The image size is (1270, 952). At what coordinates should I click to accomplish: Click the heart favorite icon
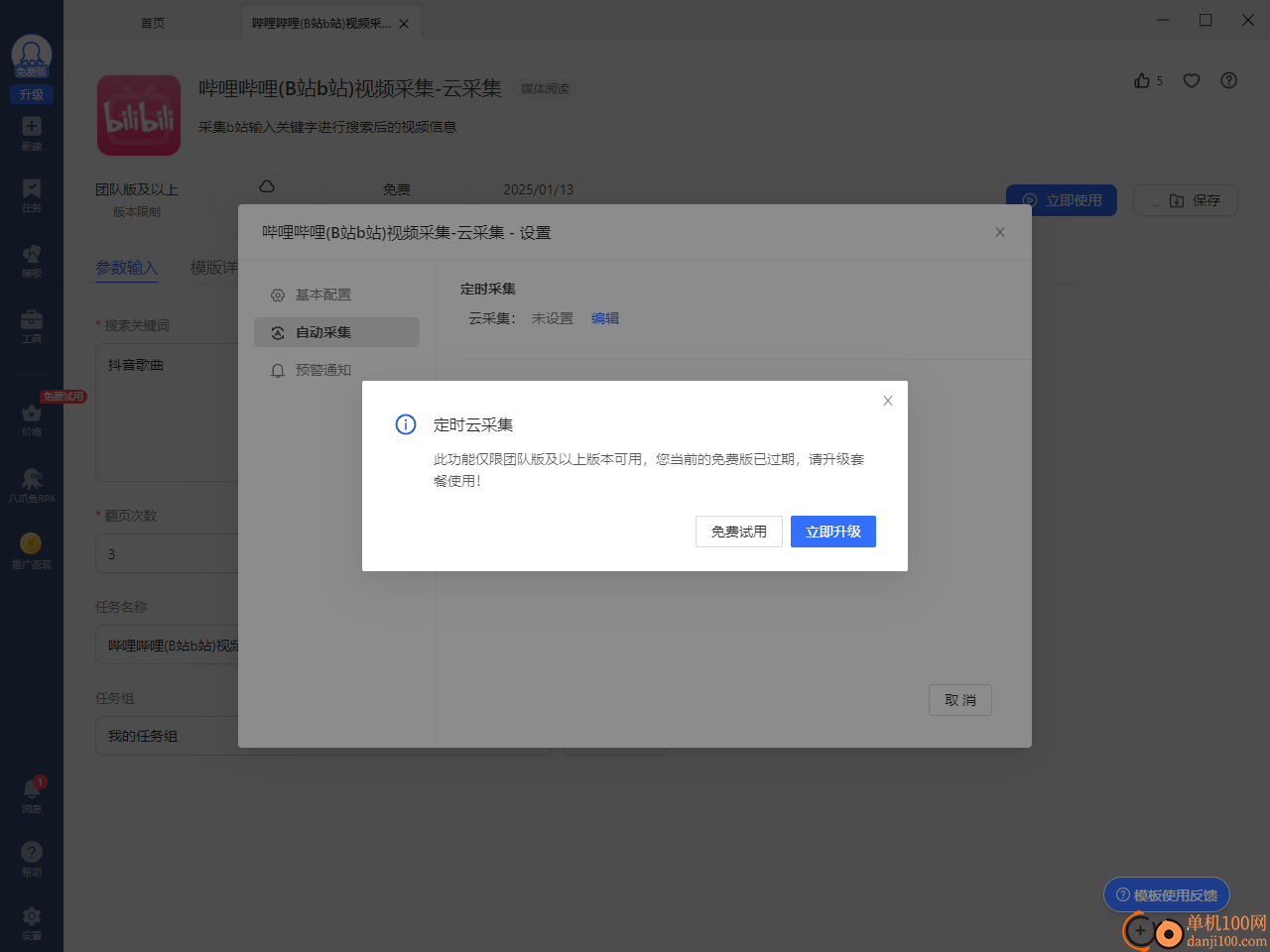coord(1192,80)
